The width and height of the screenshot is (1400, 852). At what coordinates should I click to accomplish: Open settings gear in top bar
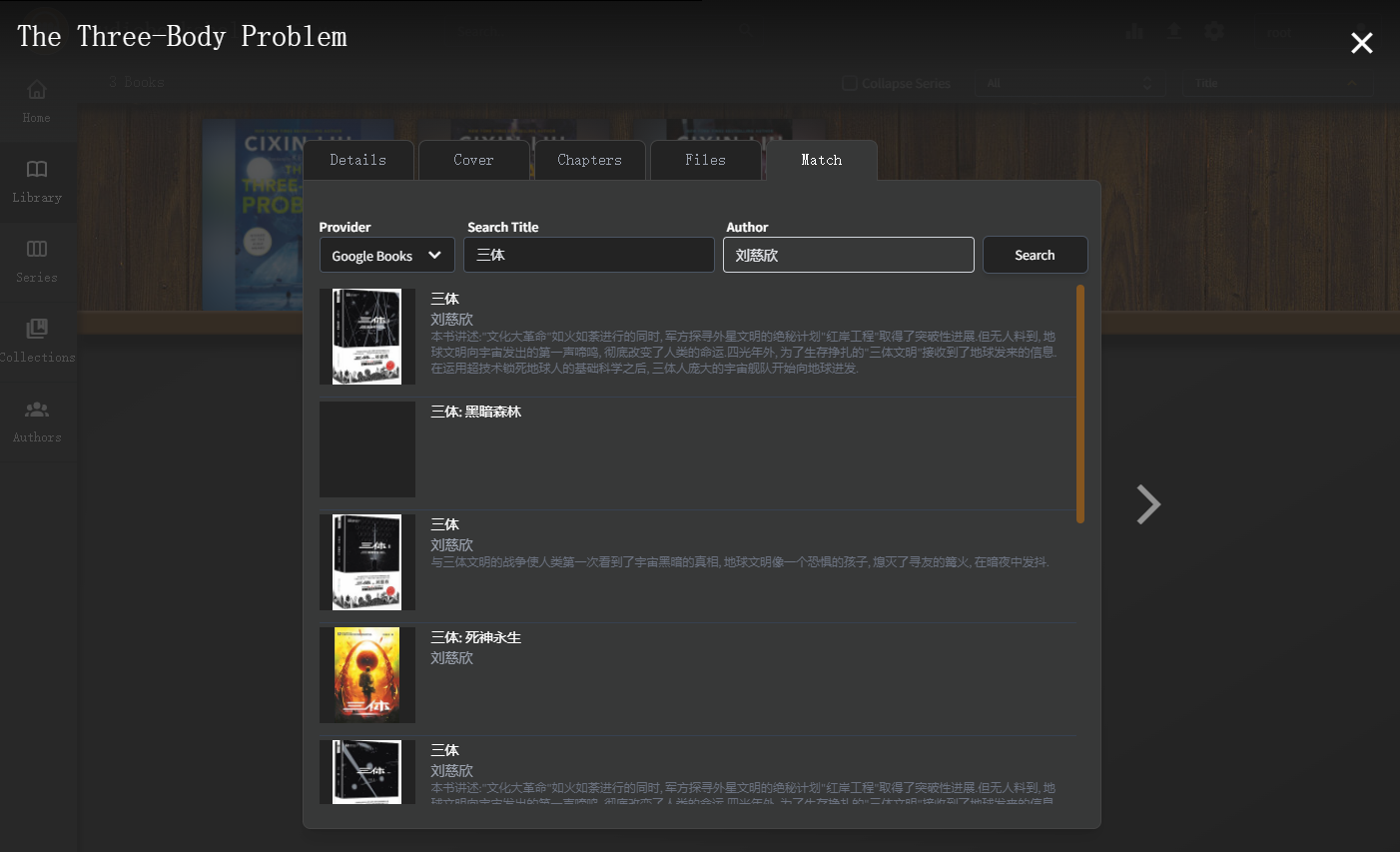click(x=1214, y=32)
